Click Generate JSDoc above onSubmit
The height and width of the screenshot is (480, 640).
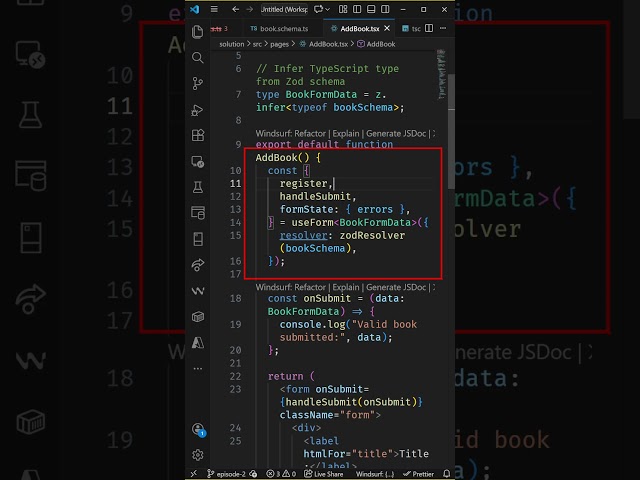click(396, 287)
